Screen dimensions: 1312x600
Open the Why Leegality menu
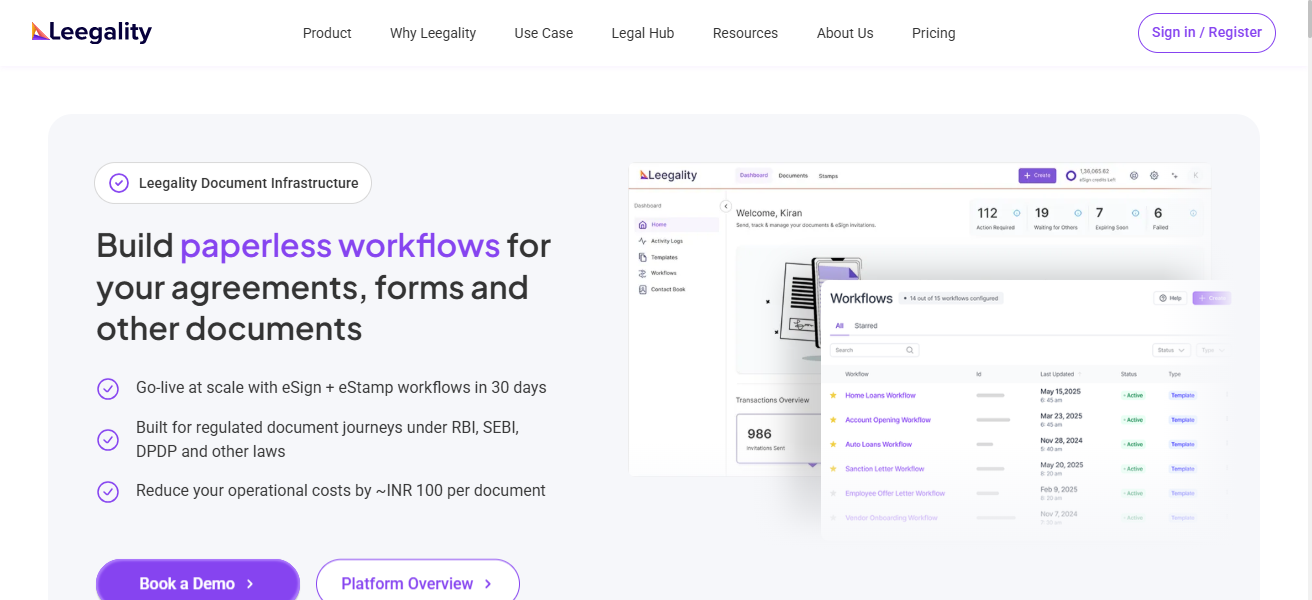pyautogui.click(x=433, y=33)
